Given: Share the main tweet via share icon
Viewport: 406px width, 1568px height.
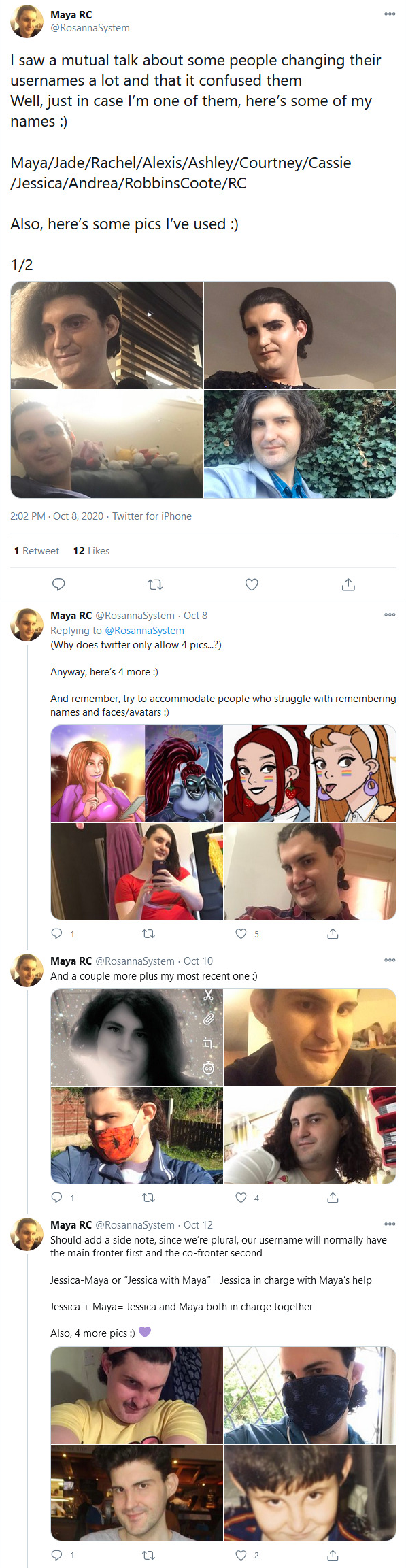Looking at the screenshot, I should pos(348,584).
